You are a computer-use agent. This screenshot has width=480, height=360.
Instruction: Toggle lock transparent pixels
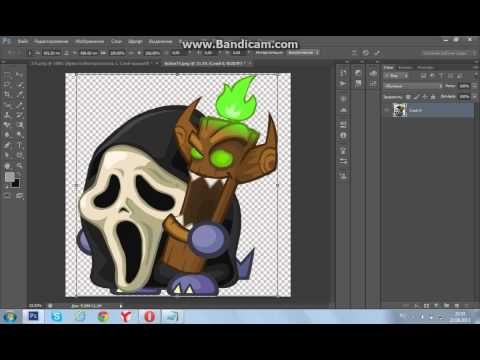click(409, 97)
